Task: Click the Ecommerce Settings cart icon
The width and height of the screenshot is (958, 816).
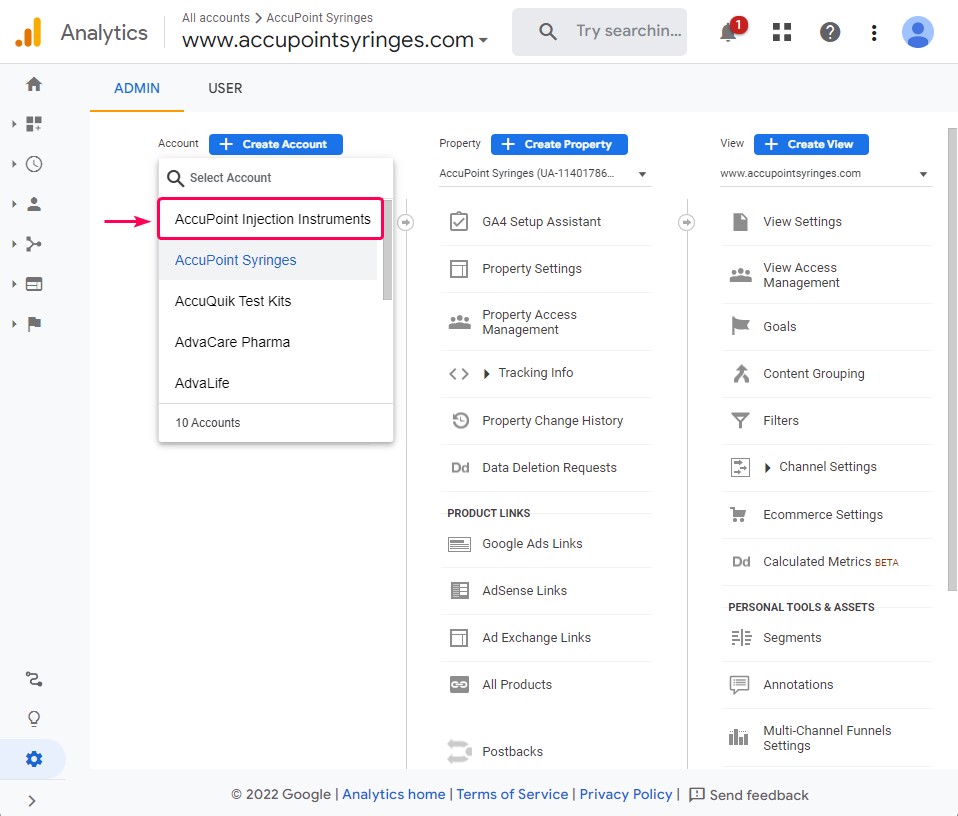Action: (739, 514)
